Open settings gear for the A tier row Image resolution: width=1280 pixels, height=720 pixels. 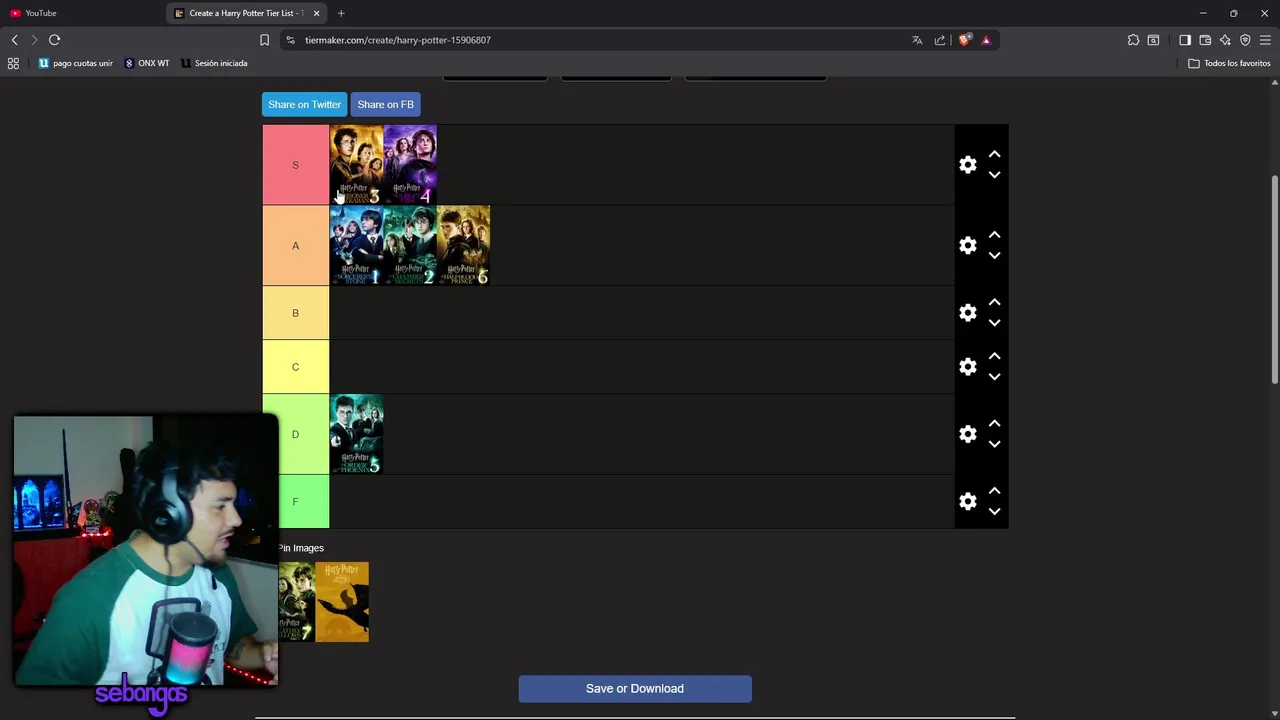(967, 245)
